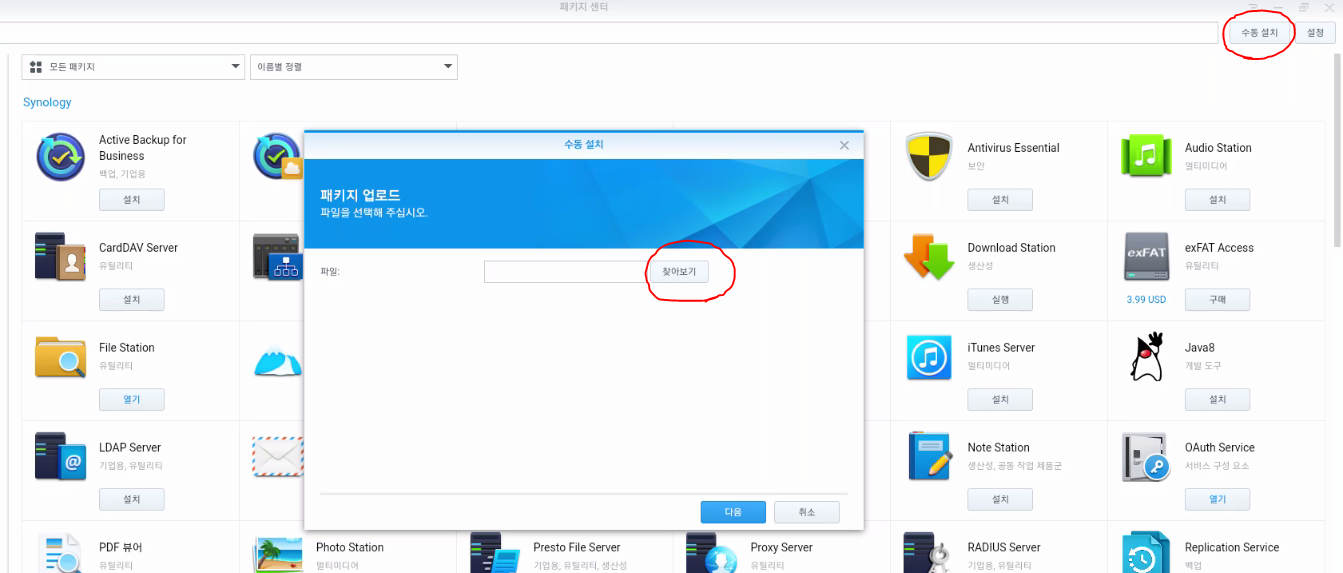Click the Antivirus Essential shield icon

(x=929, y=156)
